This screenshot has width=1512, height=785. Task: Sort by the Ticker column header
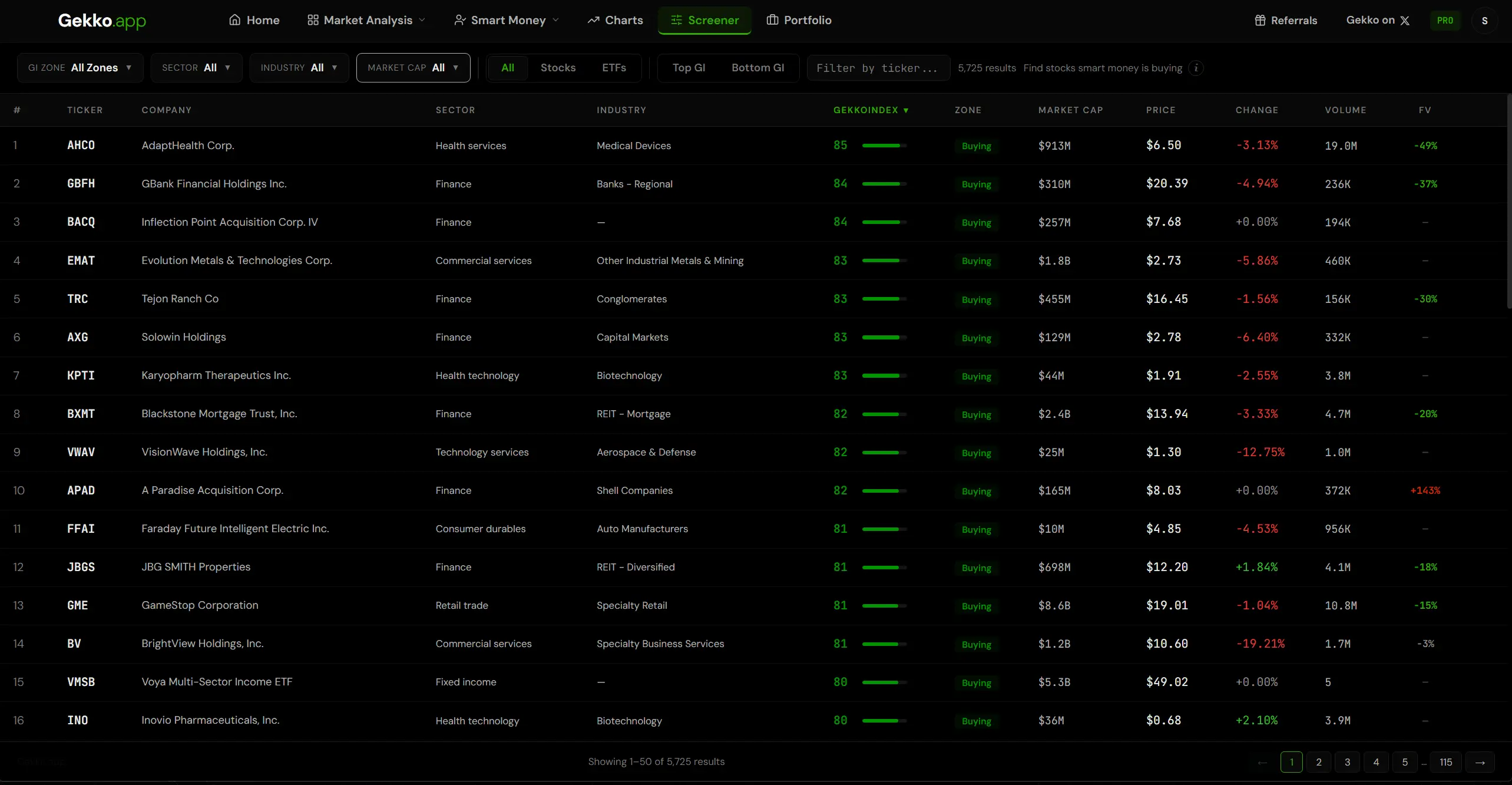(85, 110)
